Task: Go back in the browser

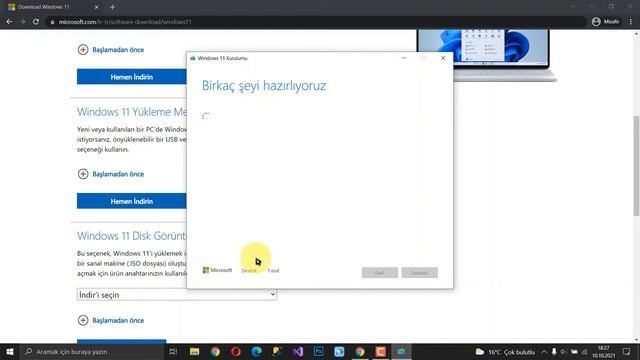Action: point(9,22)
